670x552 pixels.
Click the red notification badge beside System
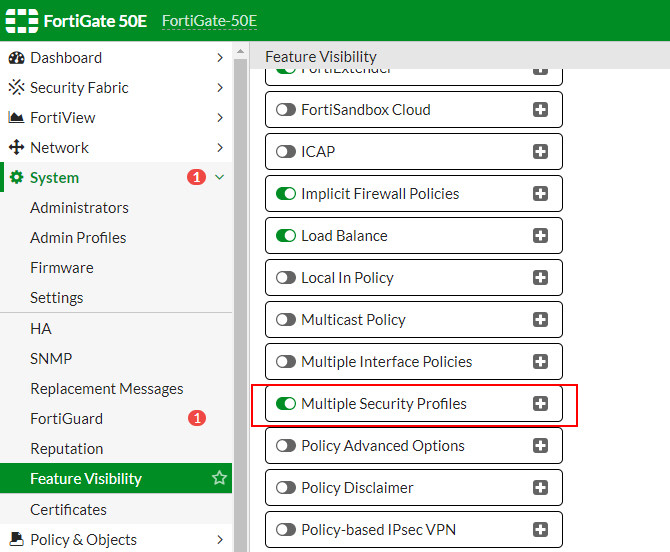click(197, 177)
